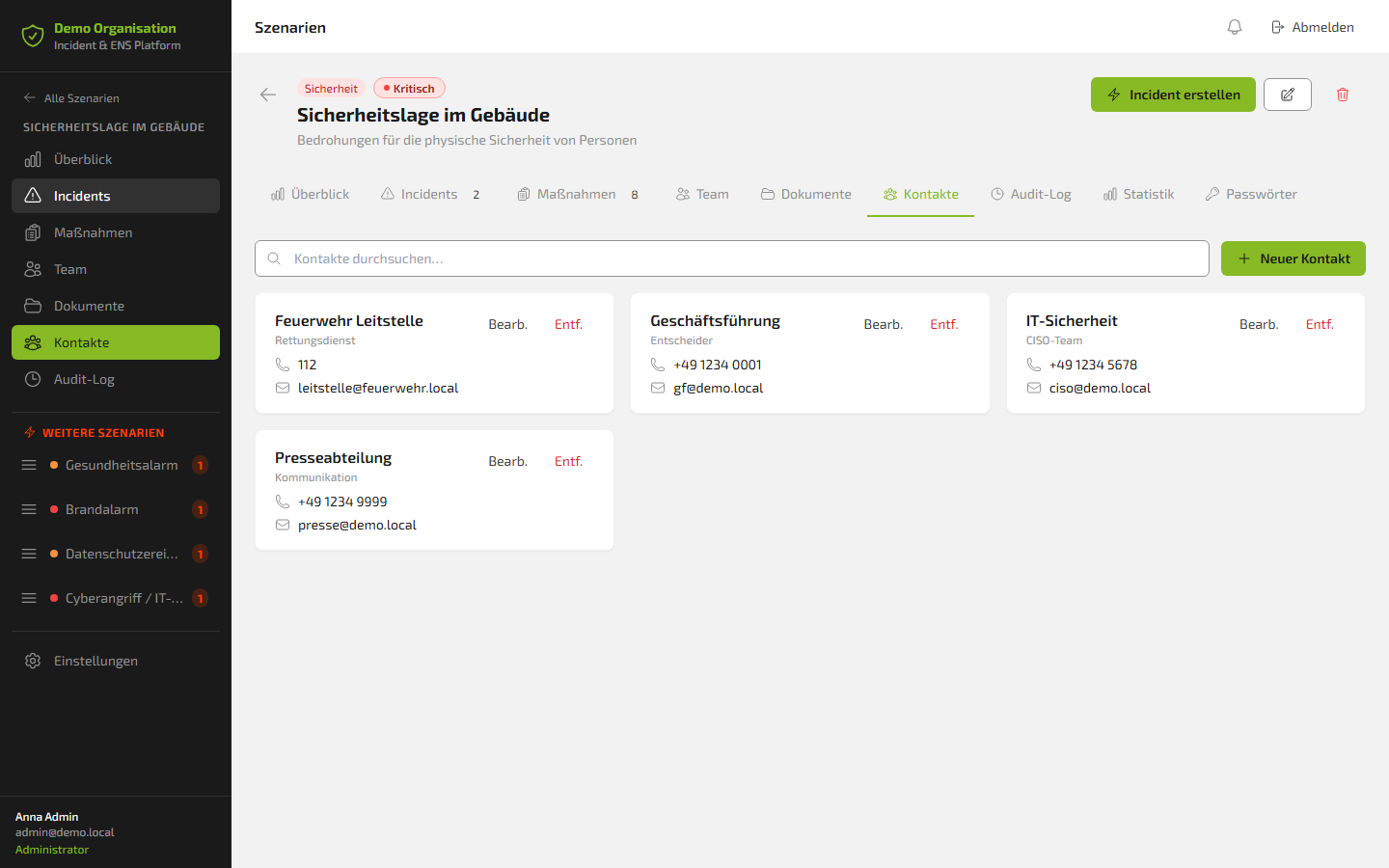Open the Passwörter tab
This screenshot has height=868, width=1389.
pos(1251,194)
